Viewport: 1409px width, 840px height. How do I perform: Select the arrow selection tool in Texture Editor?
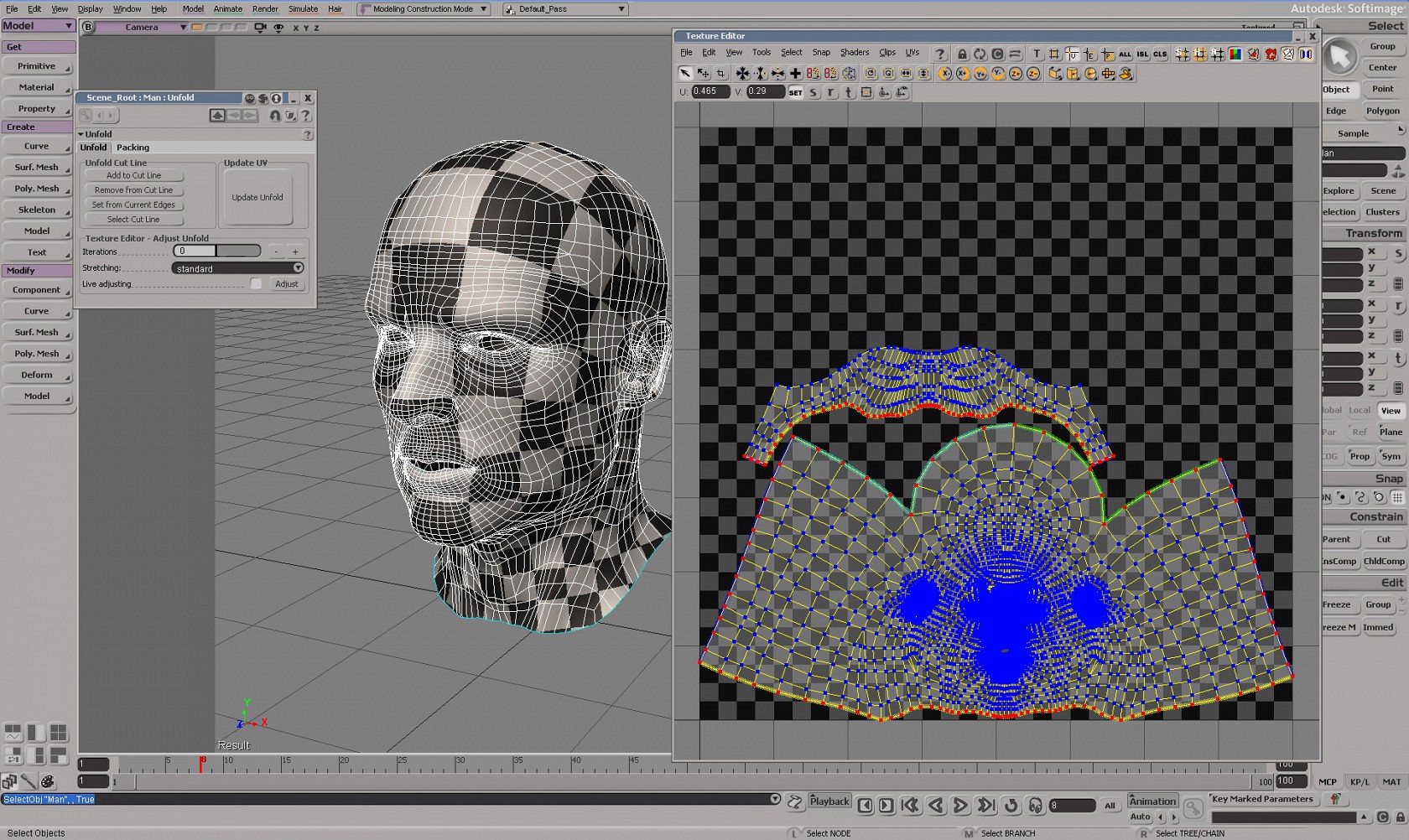tap(685, 74)
